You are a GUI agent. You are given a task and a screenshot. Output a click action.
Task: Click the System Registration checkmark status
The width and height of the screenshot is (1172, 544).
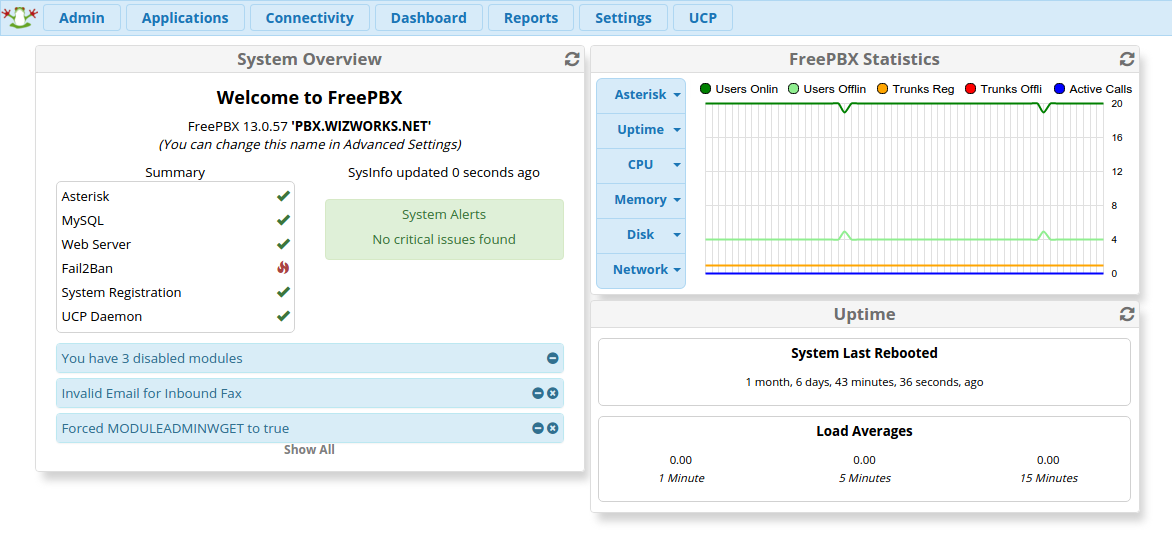(283, 291)
